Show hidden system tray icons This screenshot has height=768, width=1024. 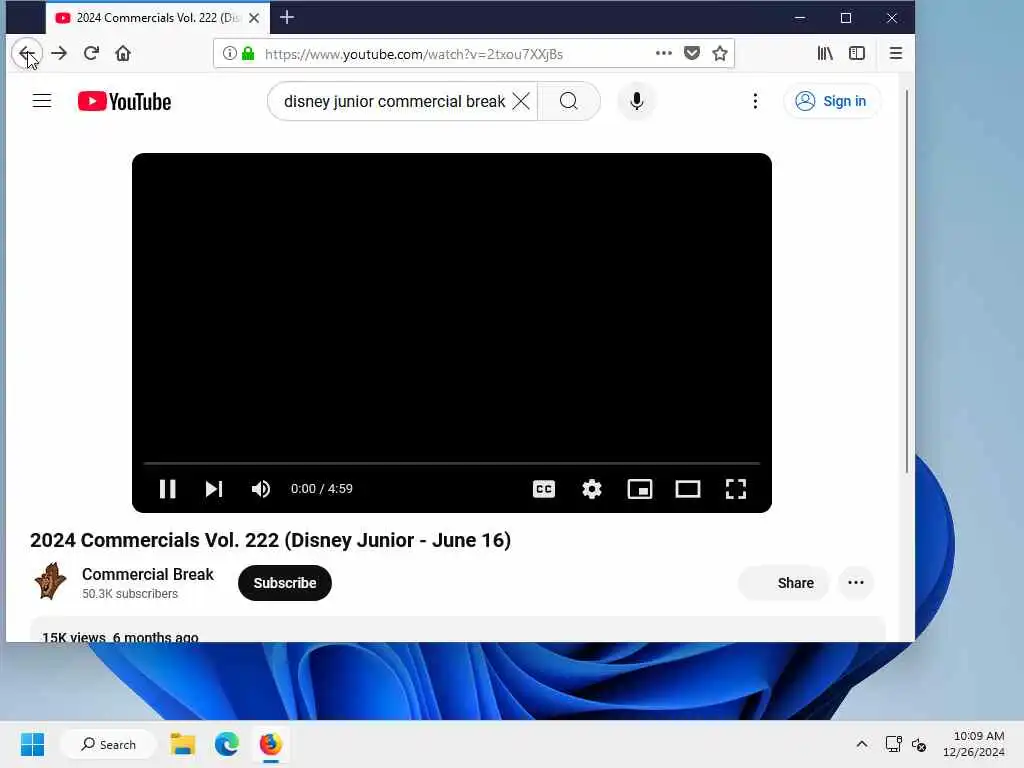click(x=862, y=744)
